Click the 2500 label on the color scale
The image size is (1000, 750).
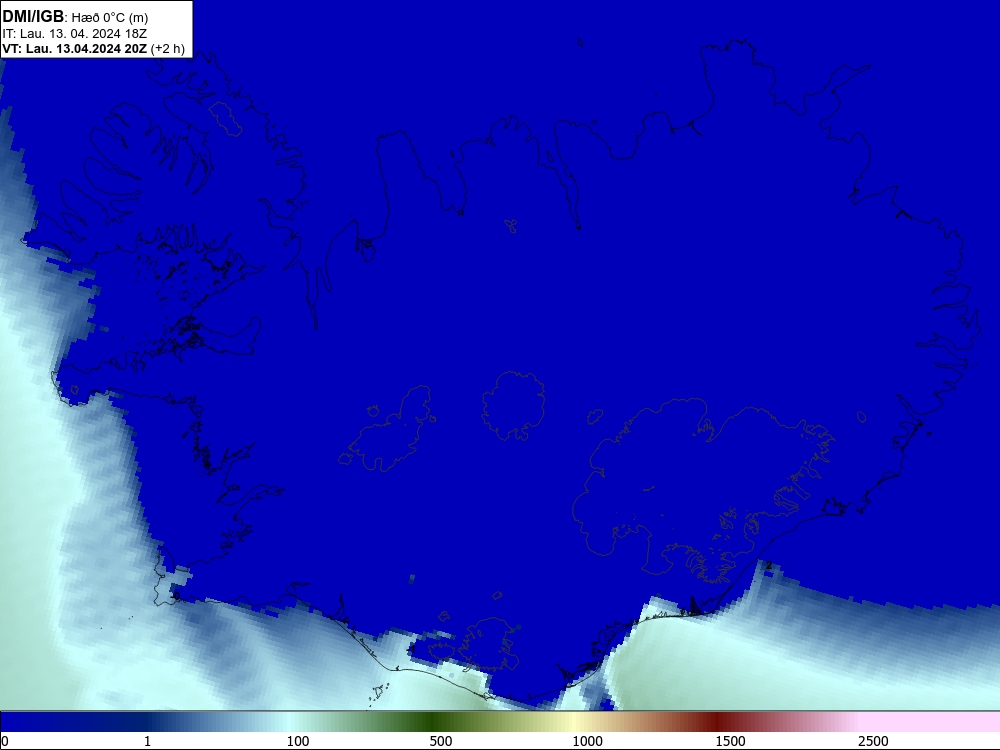873,741
